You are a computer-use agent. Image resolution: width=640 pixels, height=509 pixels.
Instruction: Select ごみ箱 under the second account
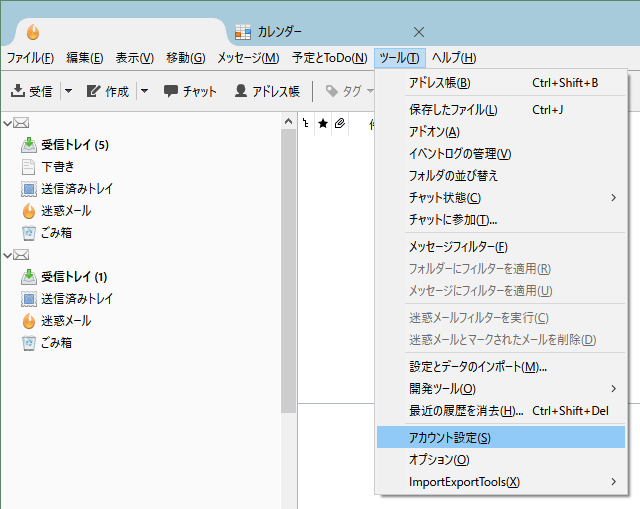pyautogui.click(x=56, y=343)
